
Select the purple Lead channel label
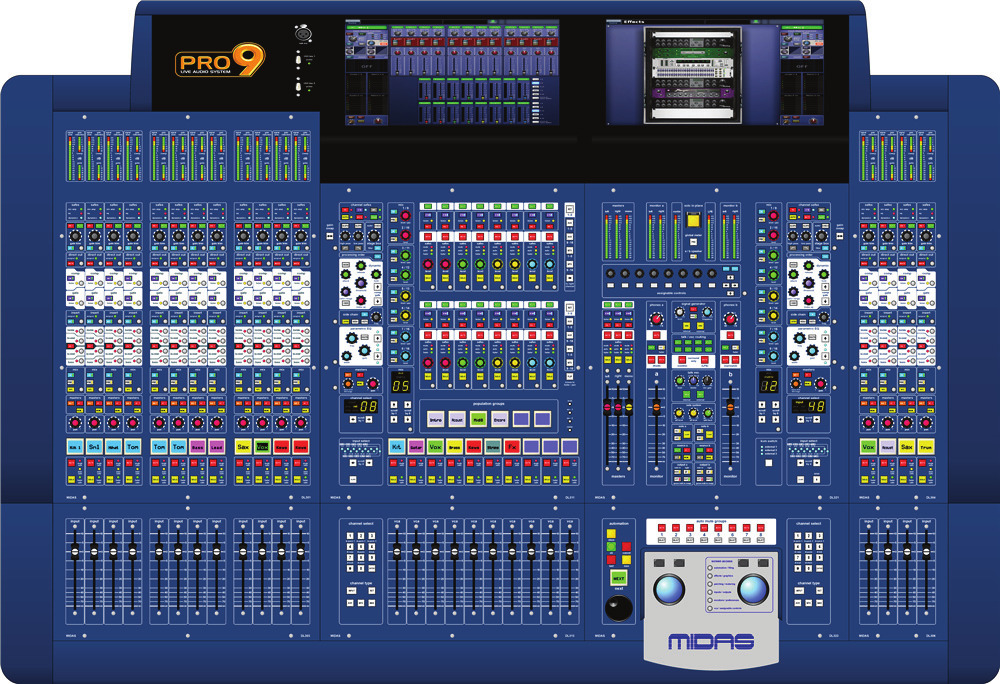pyautogui.click(x=217, y=446)
